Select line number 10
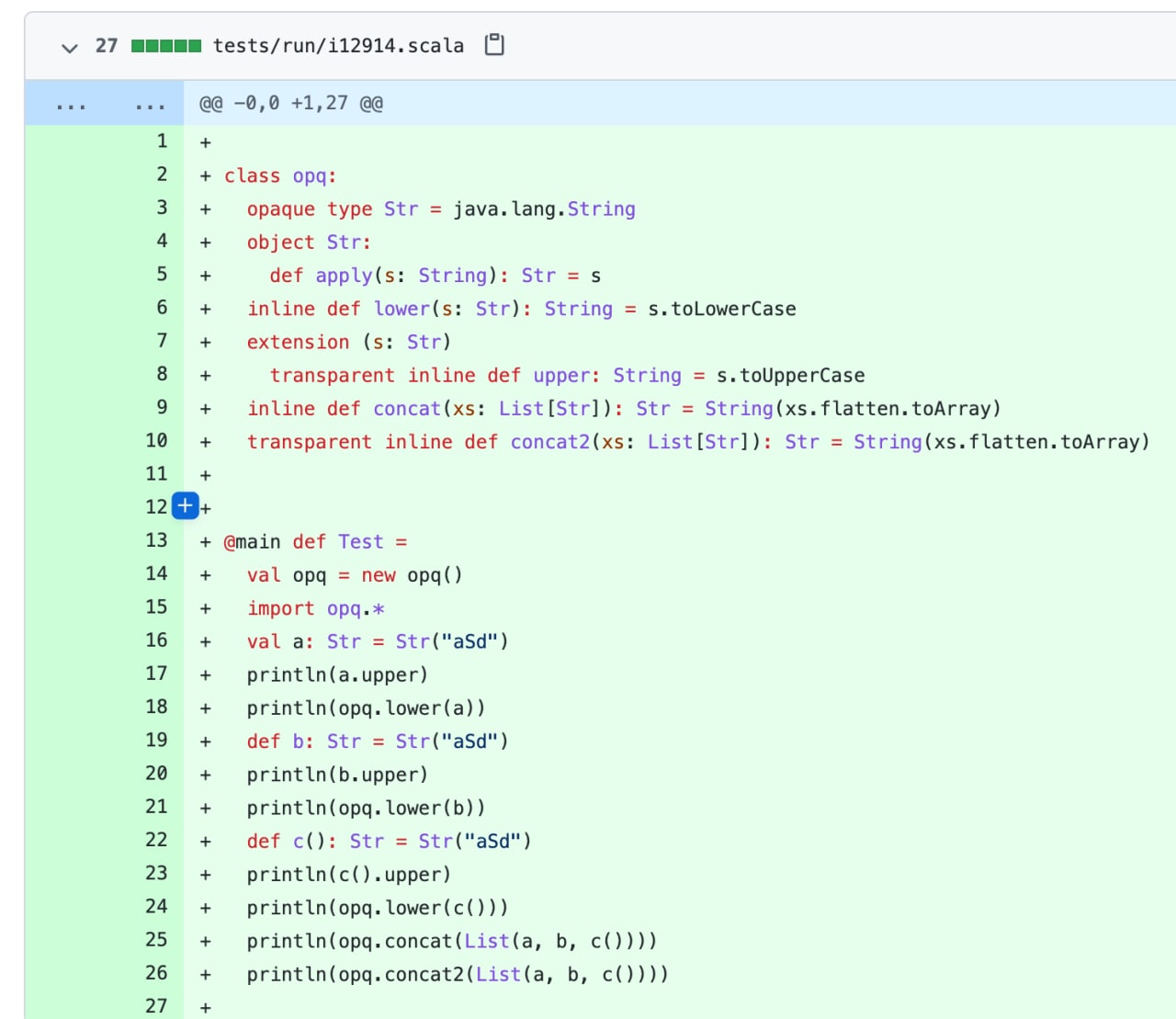 [156, 440]
